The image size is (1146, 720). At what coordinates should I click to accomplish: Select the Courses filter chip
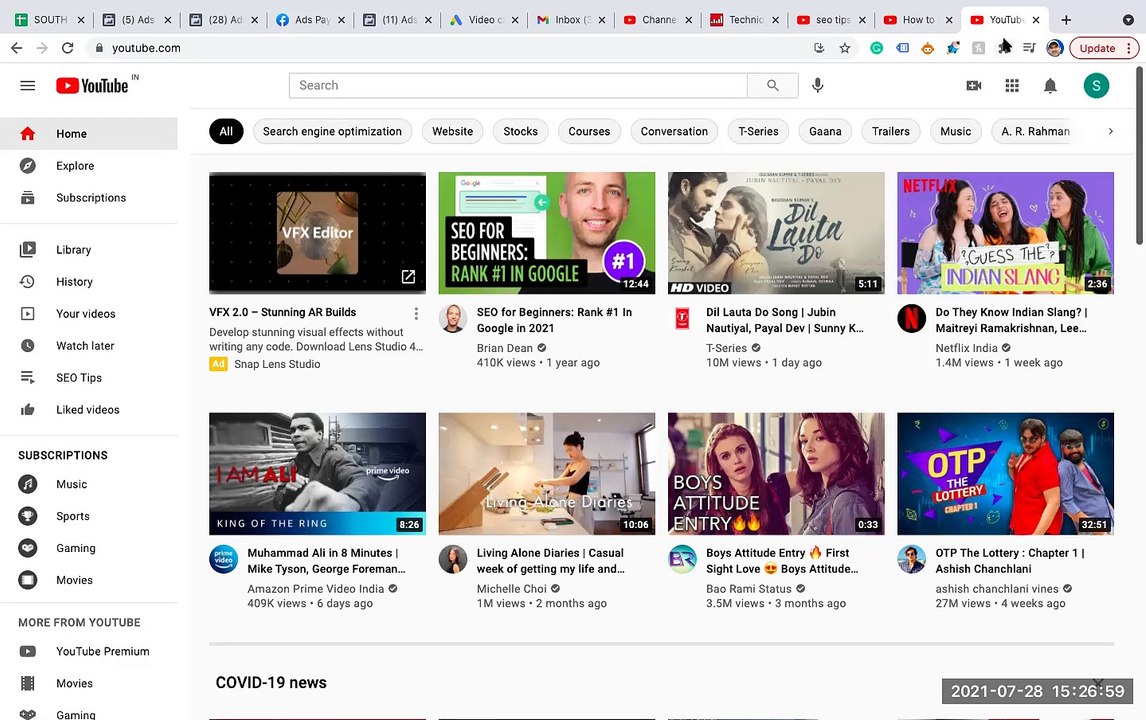(589, 132)
